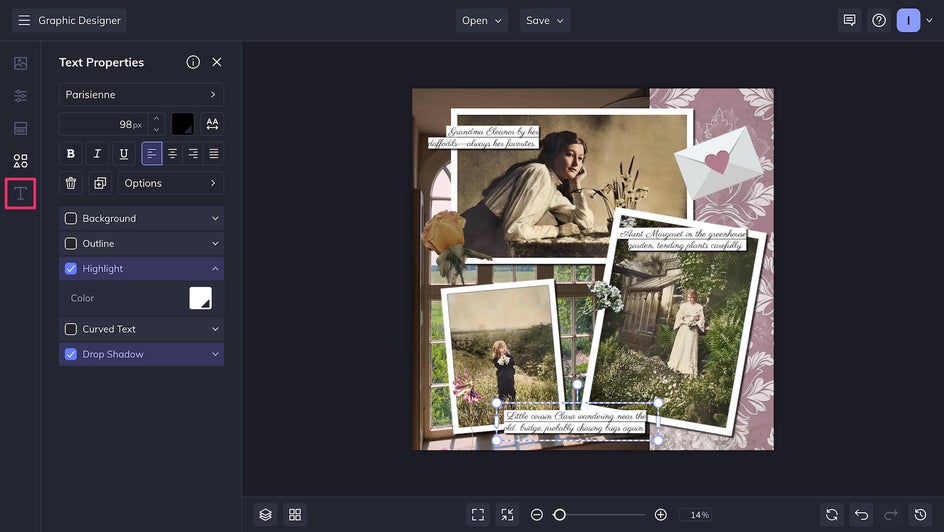
Task: Click zoom in plus icon
Action: pos(660,514)
